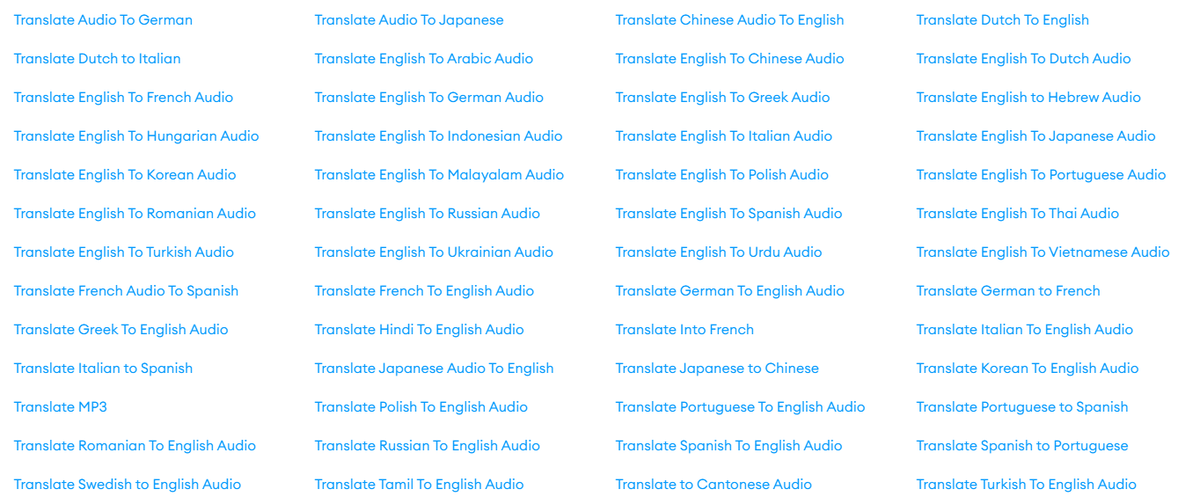Click the Translate Italian to Spanish link
The image size is (1200, 504).
(103, 369)
